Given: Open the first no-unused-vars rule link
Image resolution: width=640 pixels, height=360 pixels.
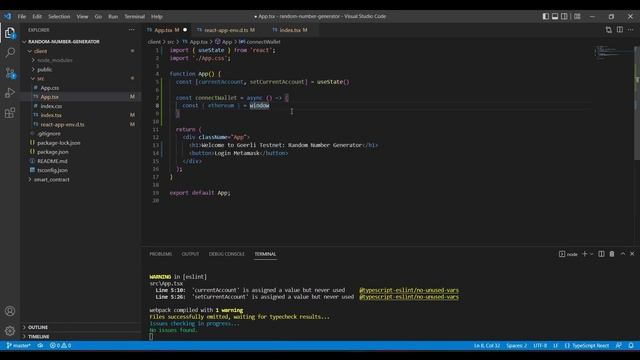Looking at the screenshot, I should [409, 290].
